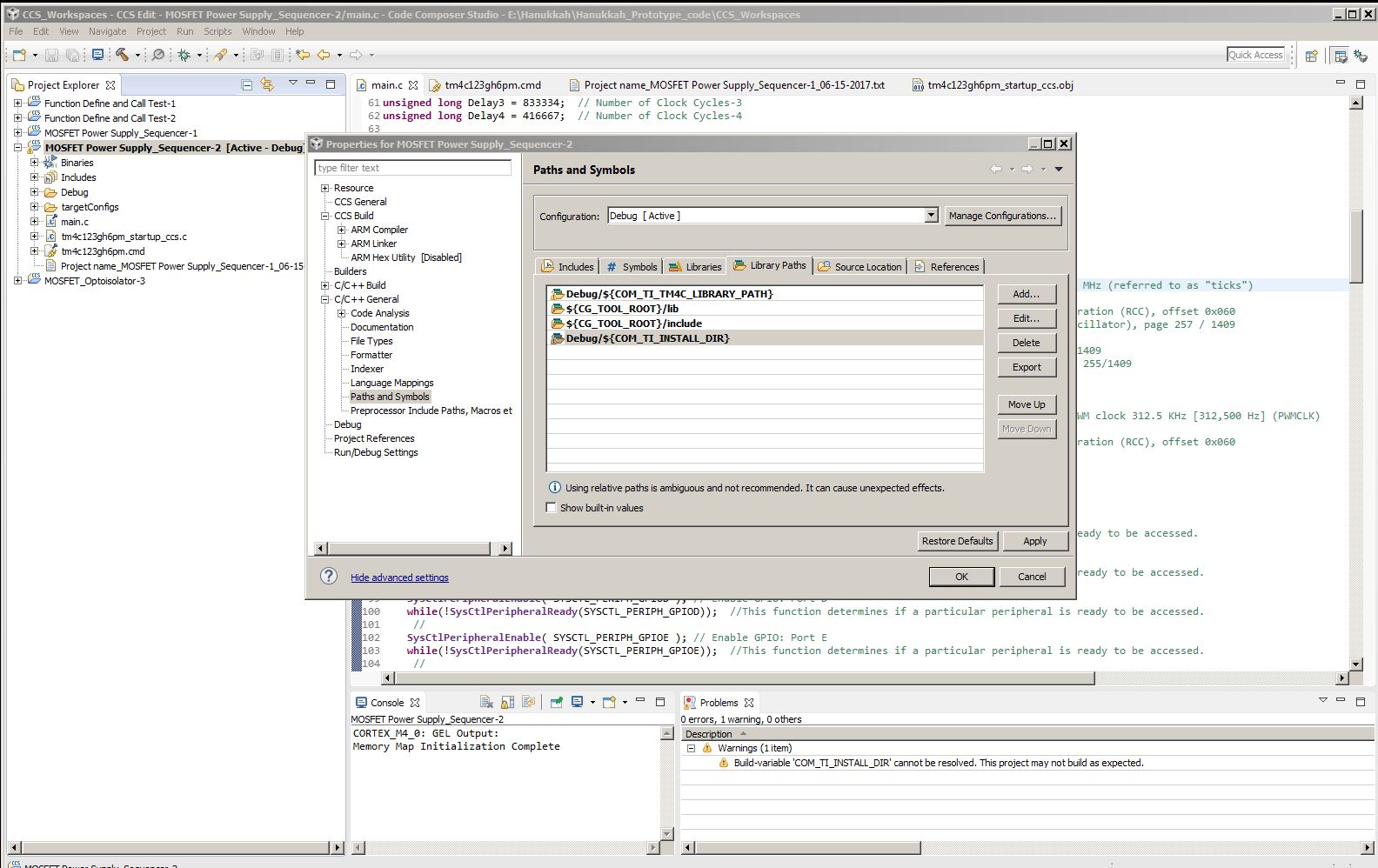This screenshot has width=1378, height=868.
Task: Expand the Resource node in properties tree
Action: 325,188
